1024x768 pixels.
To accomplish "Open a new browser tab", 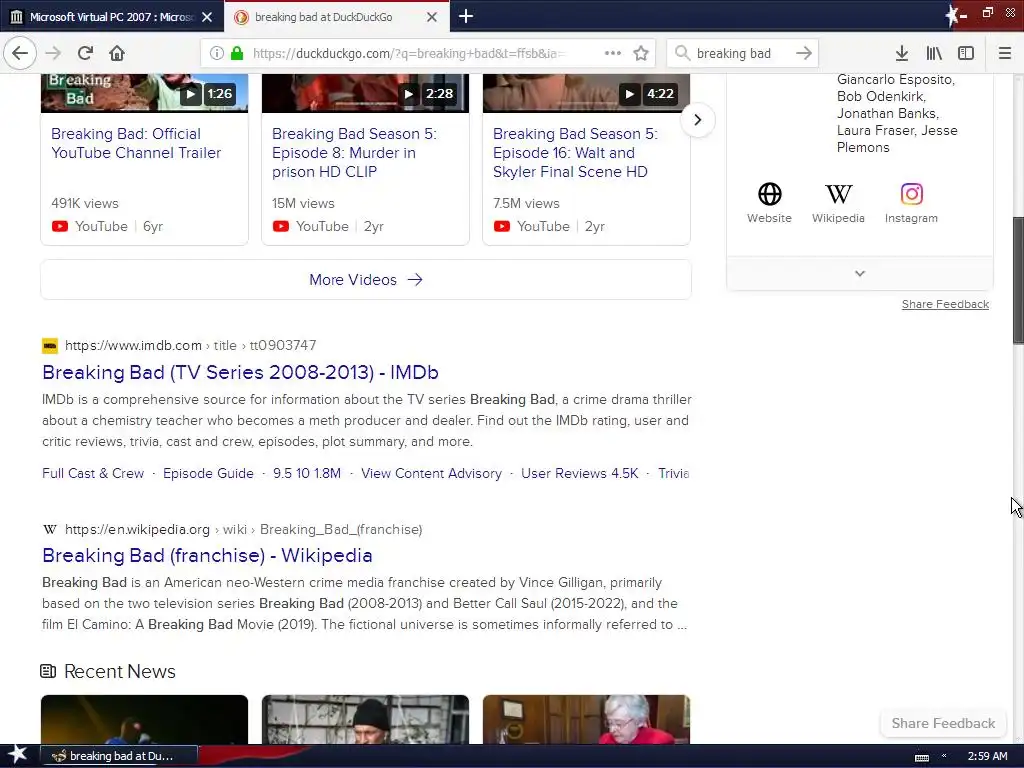I will pos(466,16).
